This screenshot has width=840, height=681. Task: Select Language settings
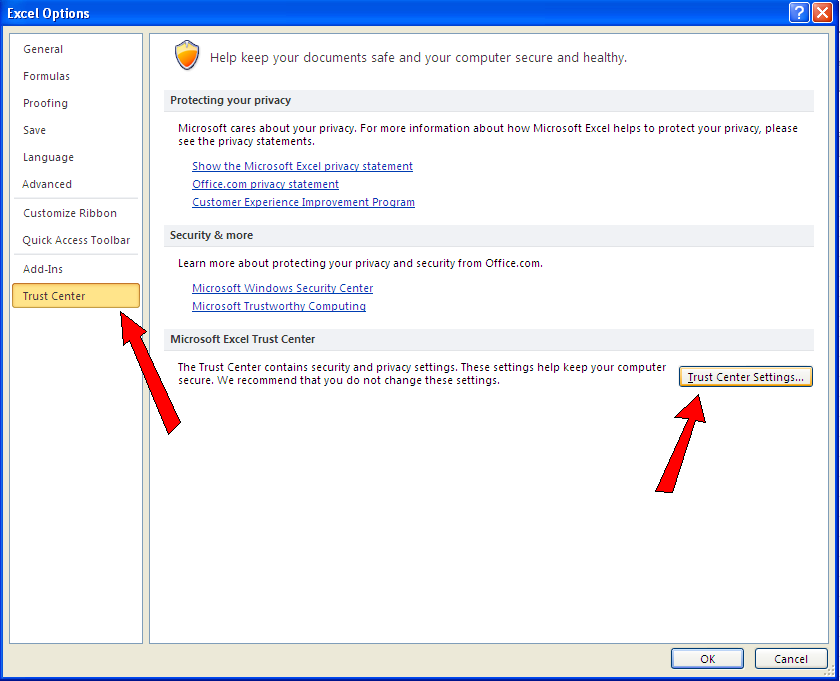point(46,157)
